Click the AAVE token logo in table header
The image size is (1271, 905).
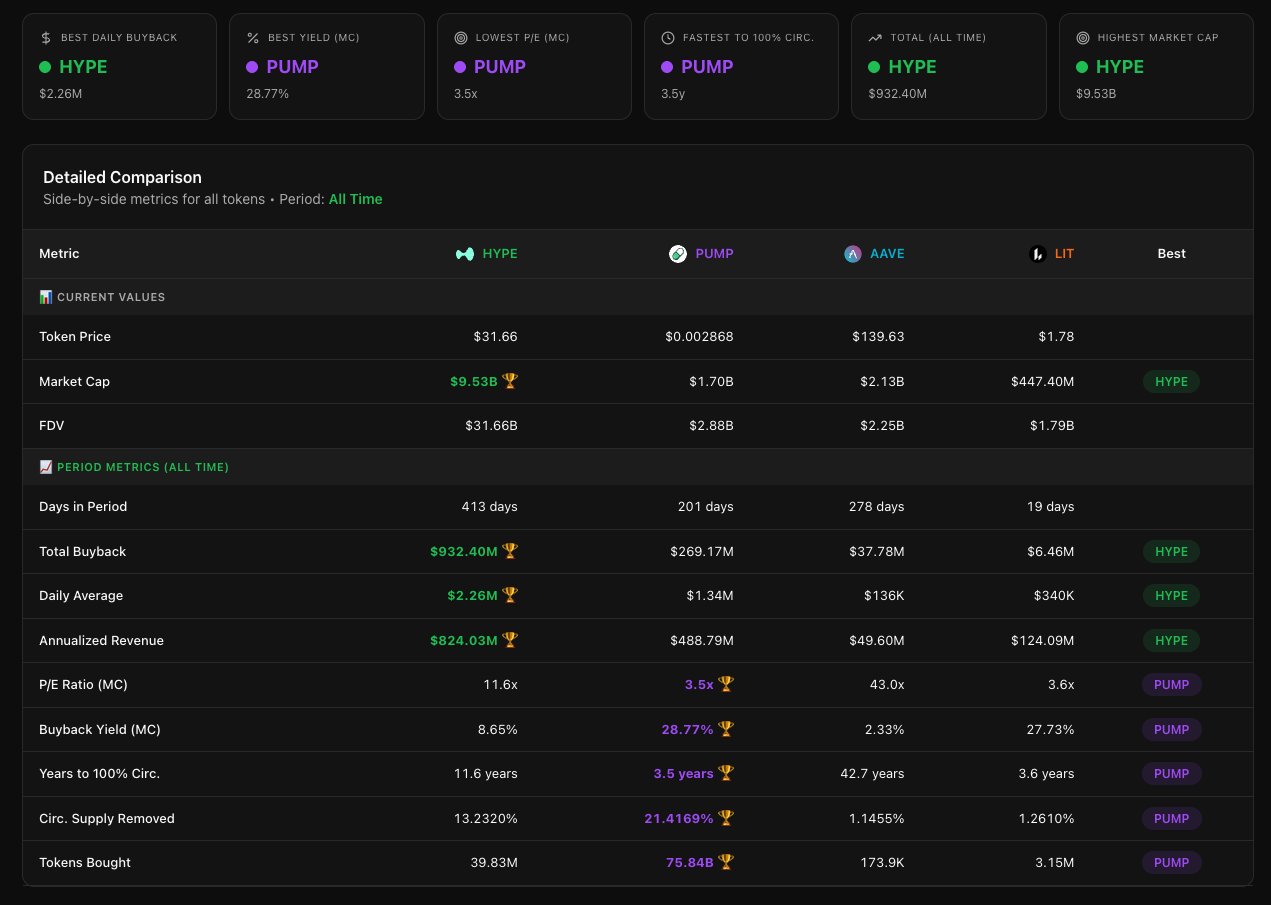pyautogui.click(x=853, y=254)
